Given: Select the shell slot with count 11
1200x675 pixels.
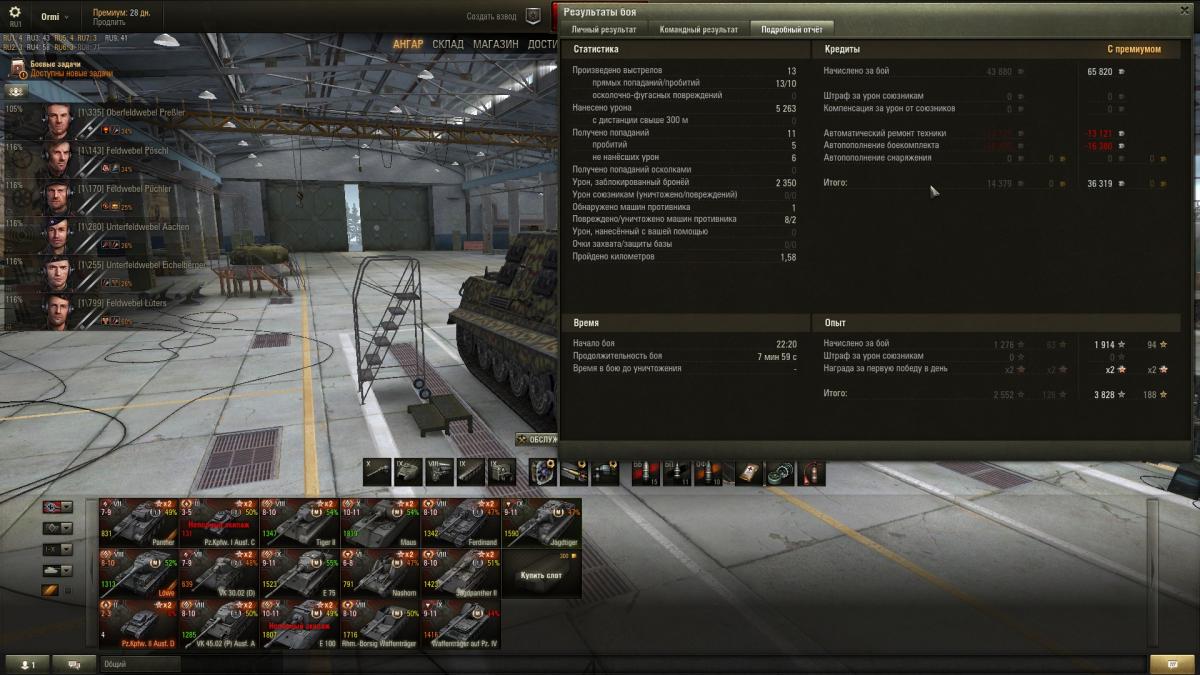Looking at the screenshot, I should click(x=677, y=471).
